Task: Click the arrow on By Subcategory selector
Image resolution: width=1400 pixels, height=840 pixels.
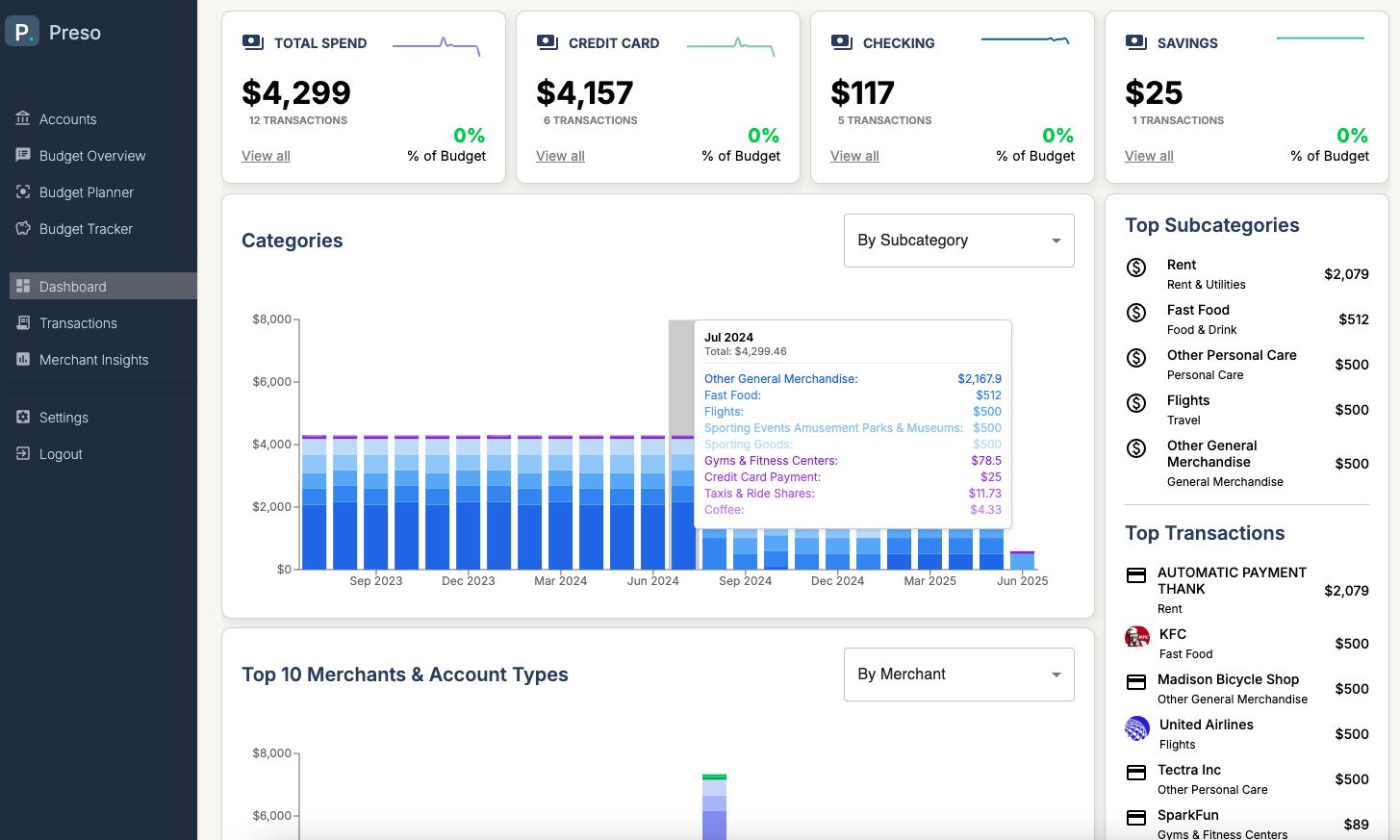Action: pos(1056,241)
